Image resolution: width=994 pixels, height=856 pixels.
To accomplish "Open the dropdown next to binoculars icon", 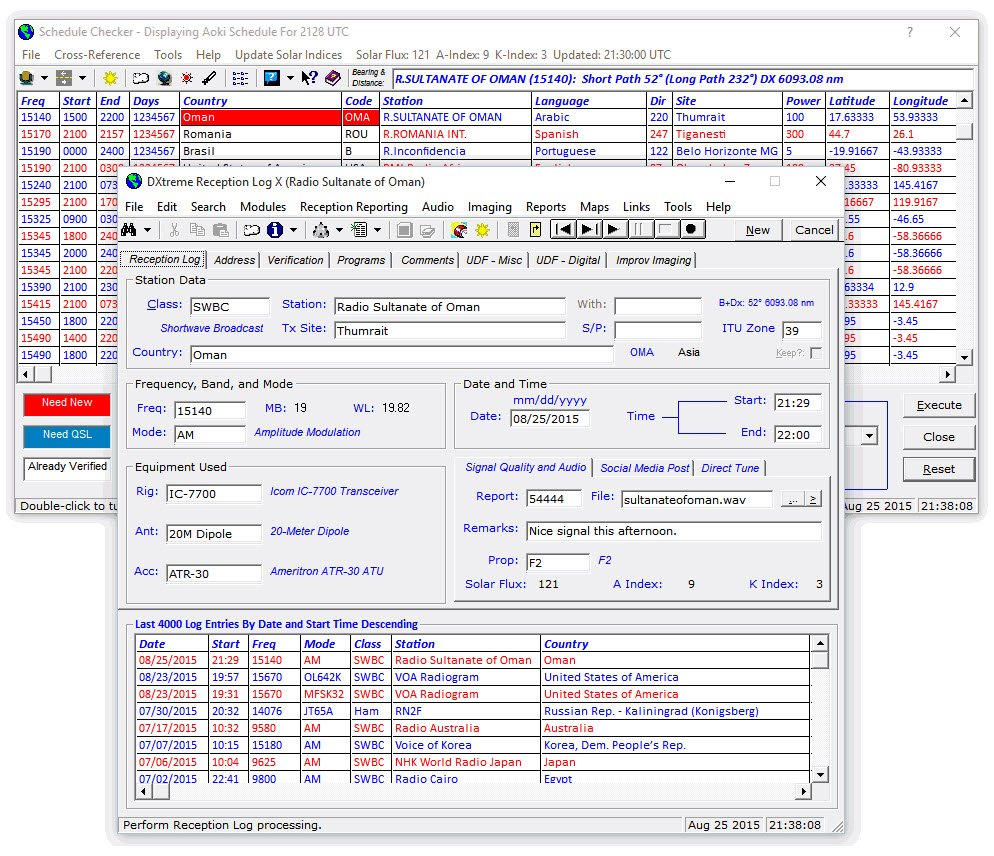I will [x=147, y=230].
